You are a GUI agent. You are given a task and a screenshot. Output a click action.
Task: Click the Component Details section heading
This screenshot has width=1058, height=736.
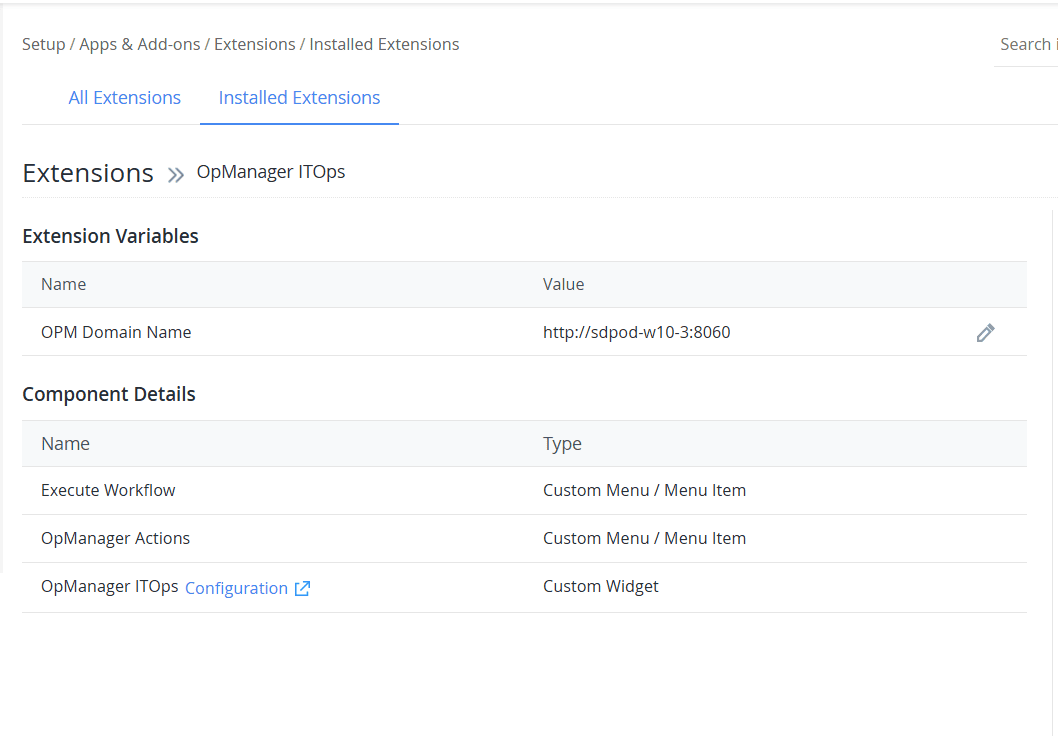[x=109, y=394]
